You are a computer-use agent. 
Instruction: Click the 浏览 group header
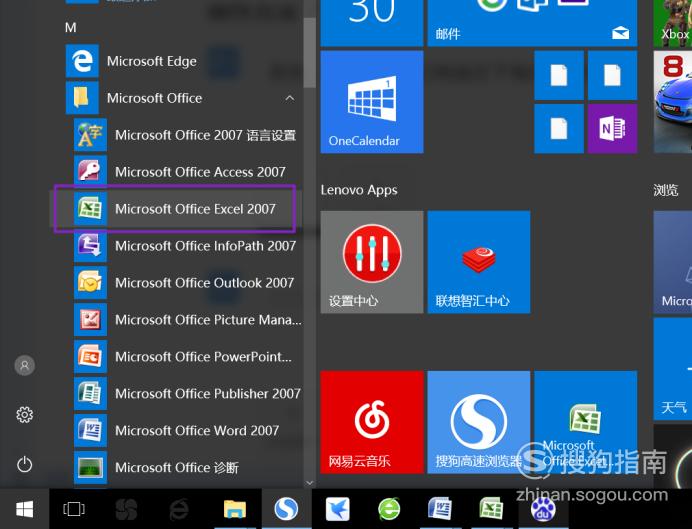[x=666, y=190]
